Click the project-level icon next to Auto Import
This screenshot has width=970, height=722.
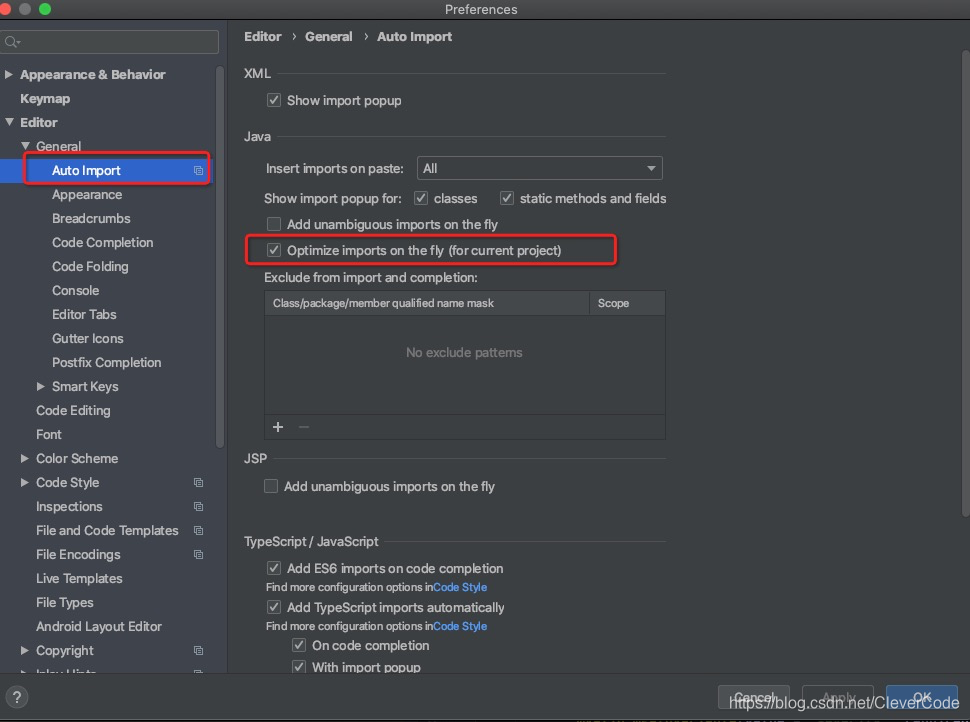(x=198, y=171)
